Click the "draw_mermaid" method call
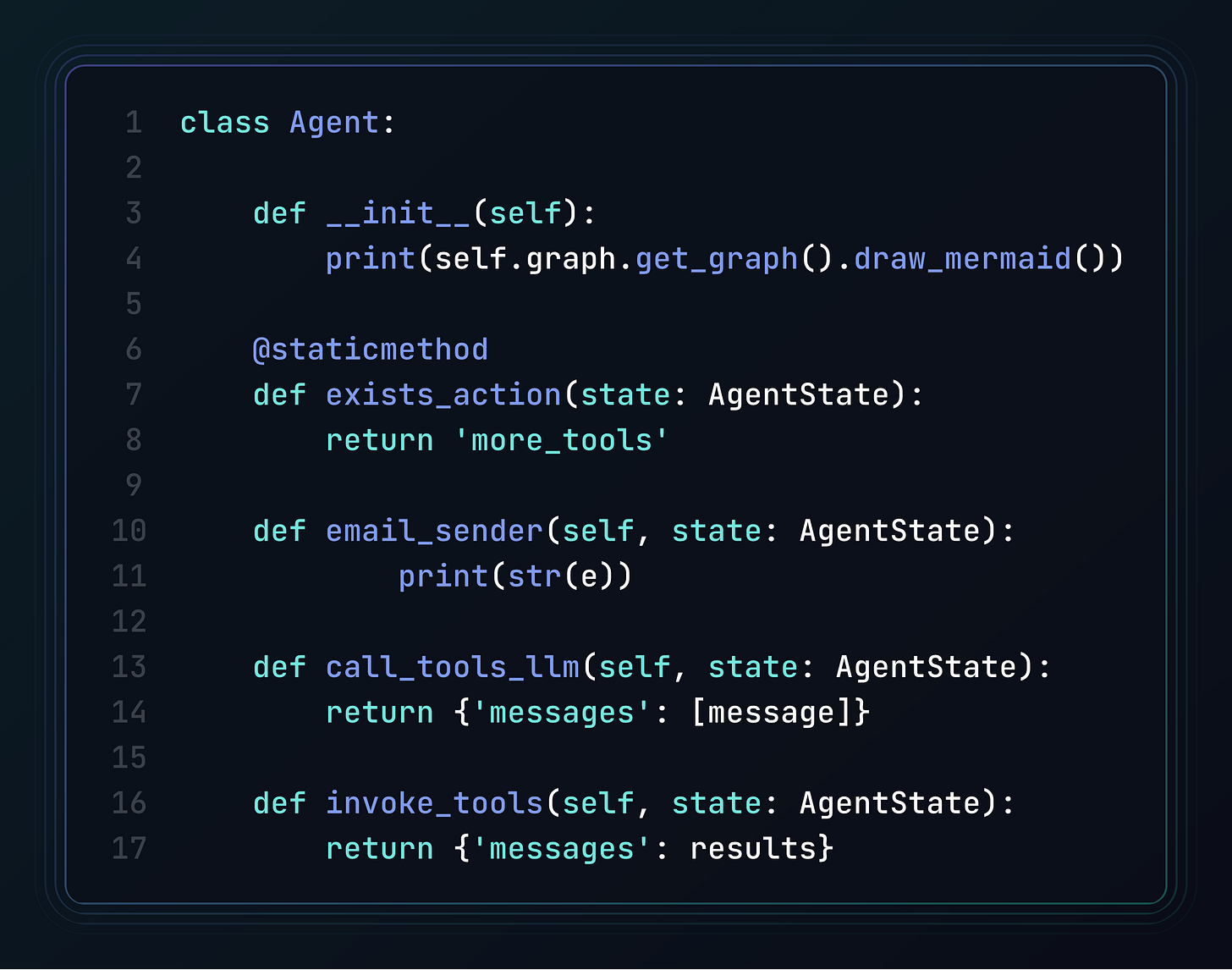 [x=963, y=258]
